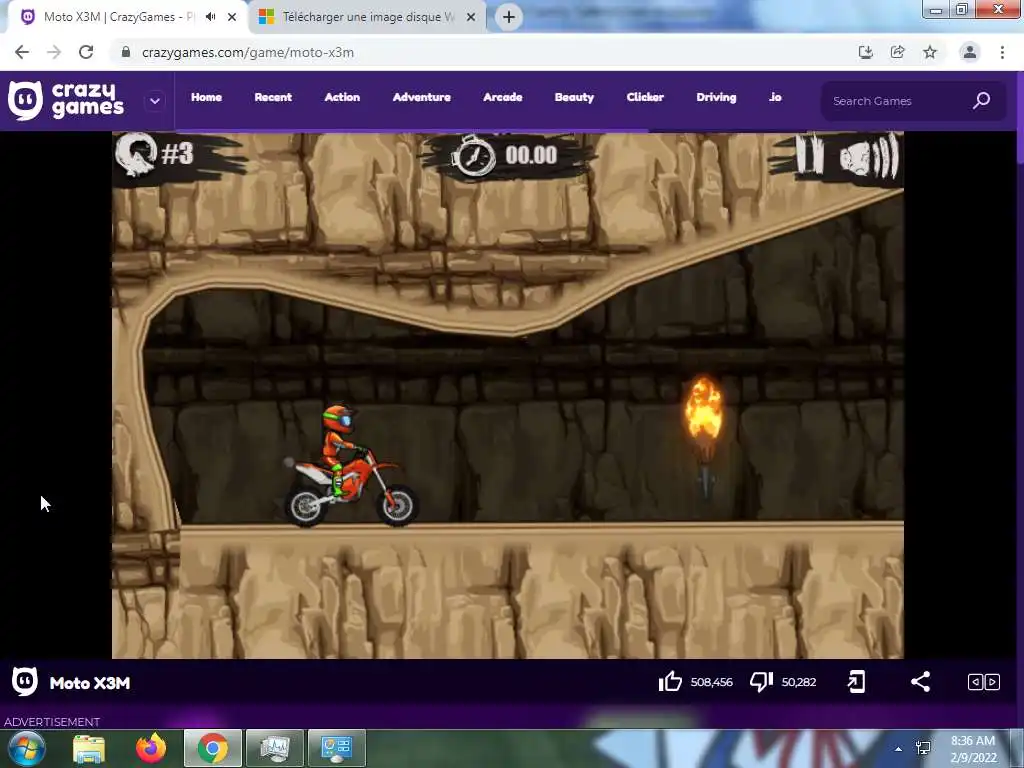
Task: Expand the dropdown chevron beside the logo
Action: click(155, 101)
